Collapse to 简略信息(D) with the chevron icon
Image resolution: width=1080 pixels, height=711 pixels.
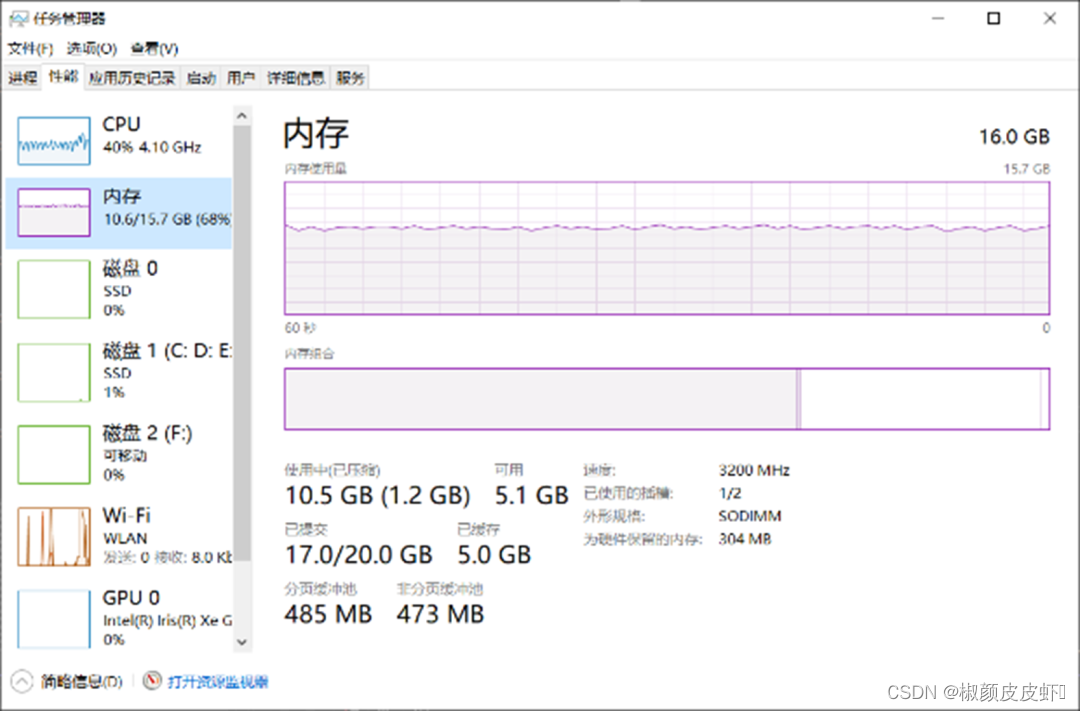(x=22, y=681)
